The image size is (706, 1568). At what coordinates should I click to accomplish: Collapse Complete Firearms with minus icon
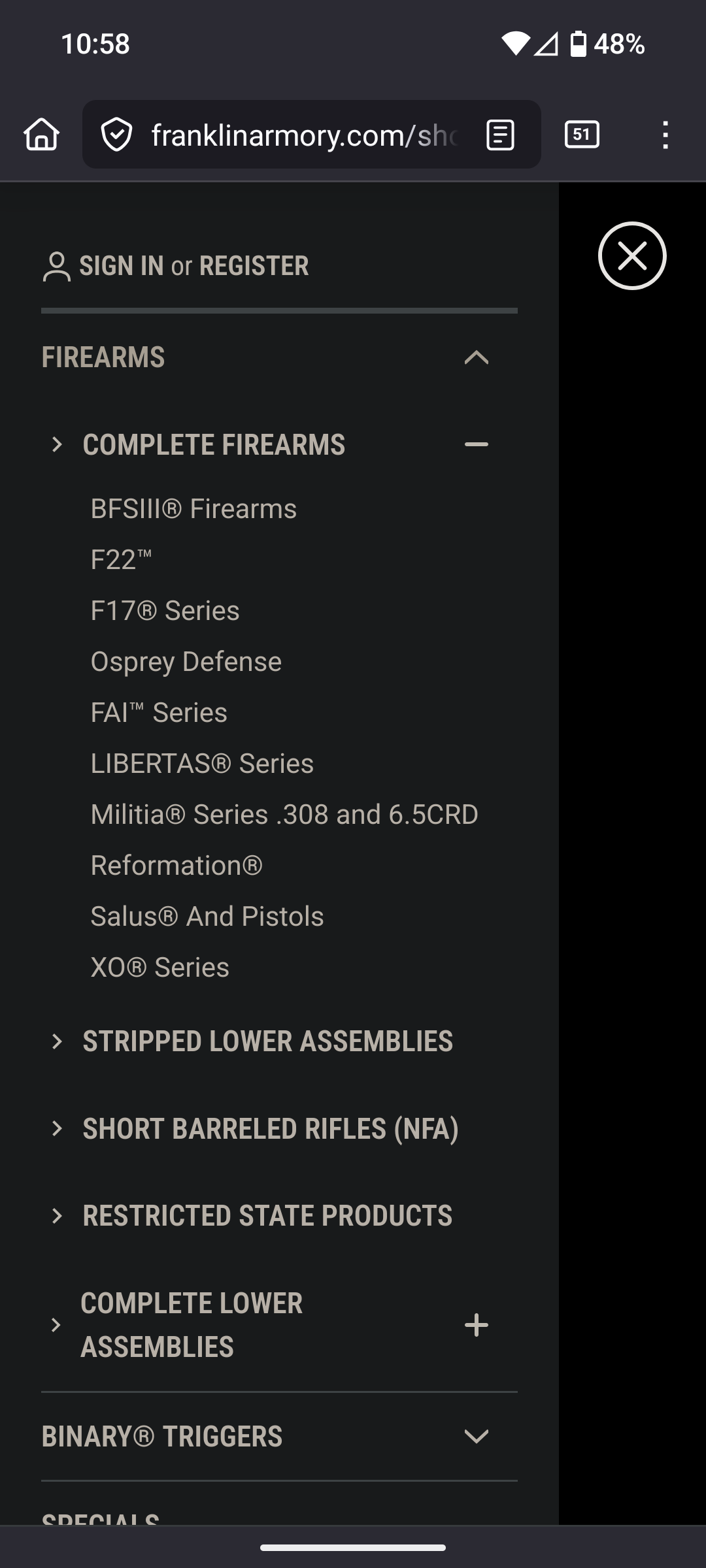pyautogui.click(x=476, y=444)
